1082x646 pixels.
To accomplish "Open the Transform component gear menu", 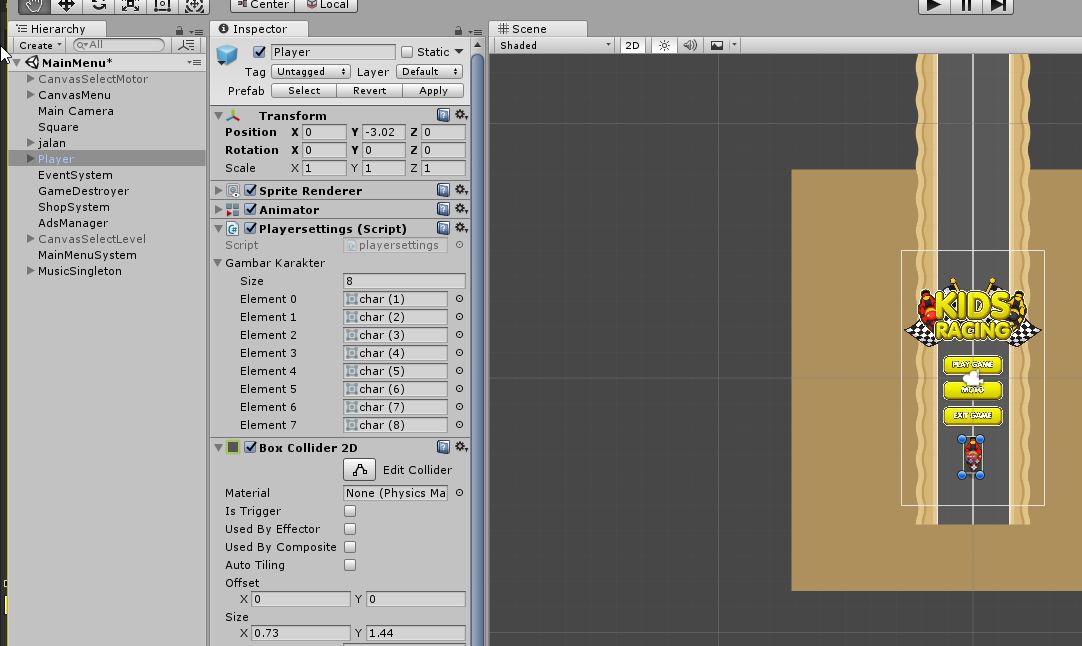I will [x=461, y=116].
